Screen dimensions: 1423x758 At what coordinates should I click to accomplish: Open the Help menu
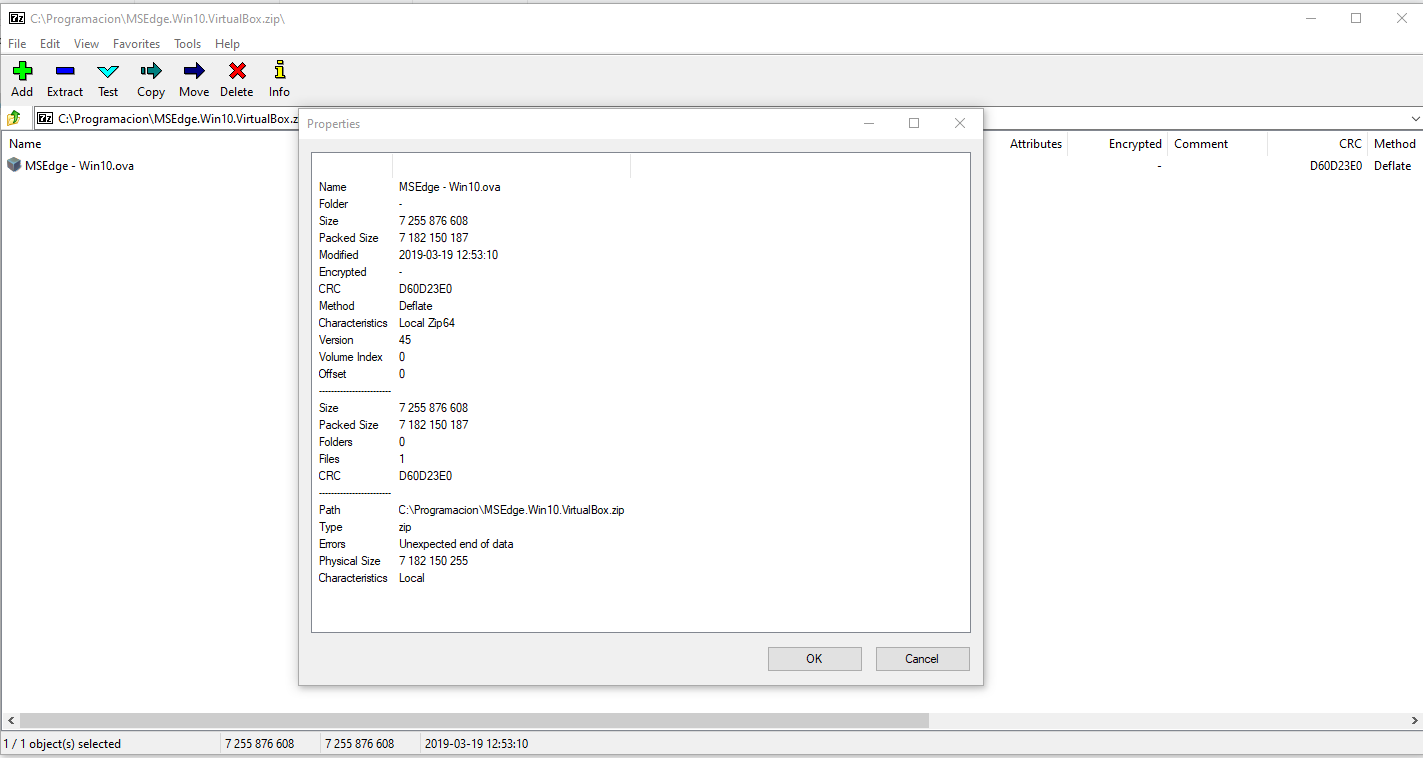pyautogui.click(x=228, y=44)
